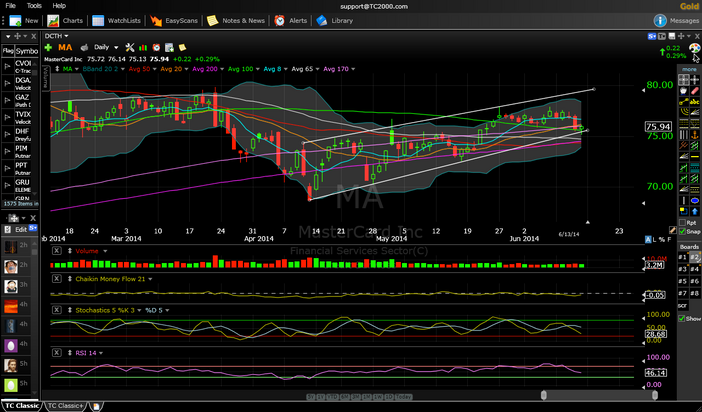
Task: Toggle the A arithmetic scale button
Action: 648,240
